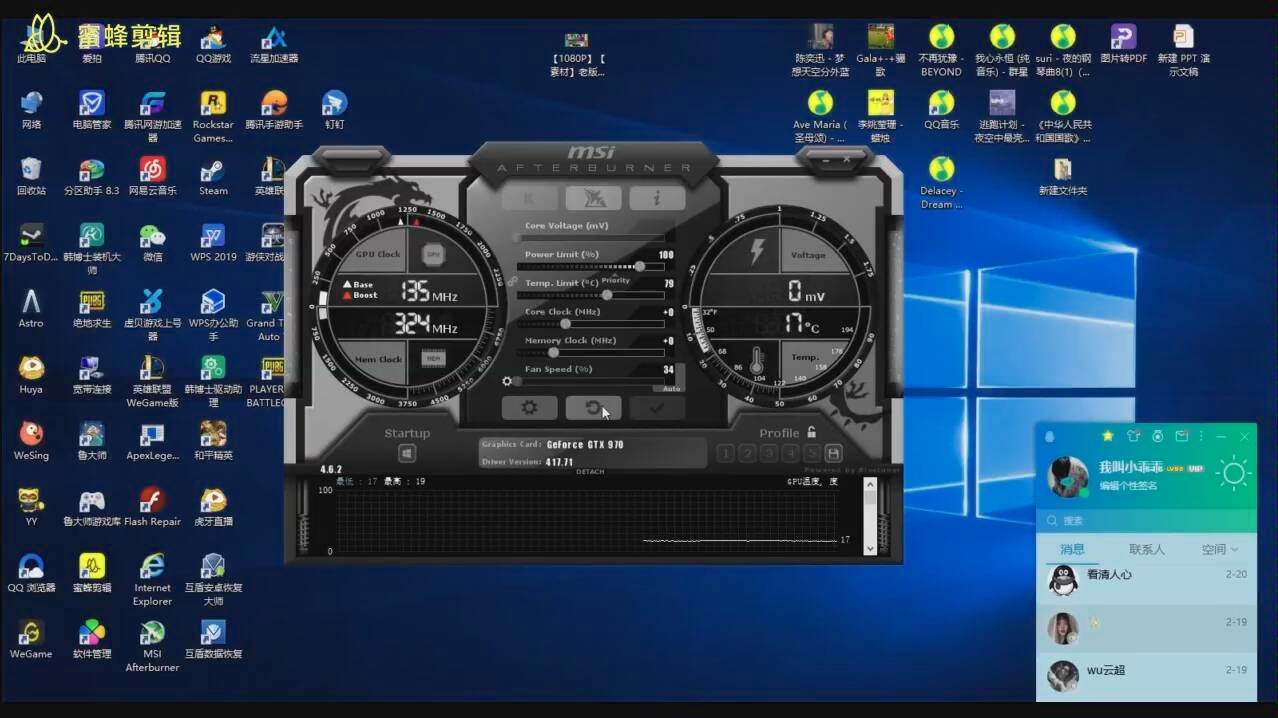Click the Memory Clock slider handle

[x=553, y=352]
